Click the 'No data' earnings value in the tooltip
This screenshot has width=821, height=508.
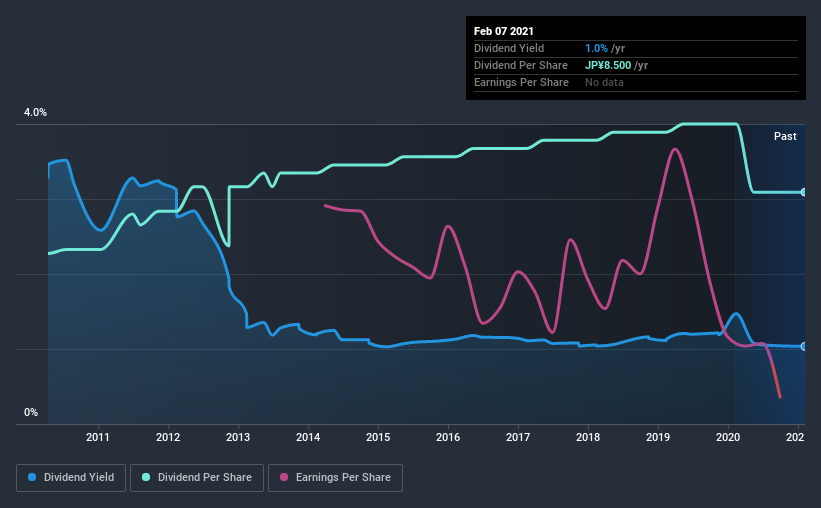604,82
